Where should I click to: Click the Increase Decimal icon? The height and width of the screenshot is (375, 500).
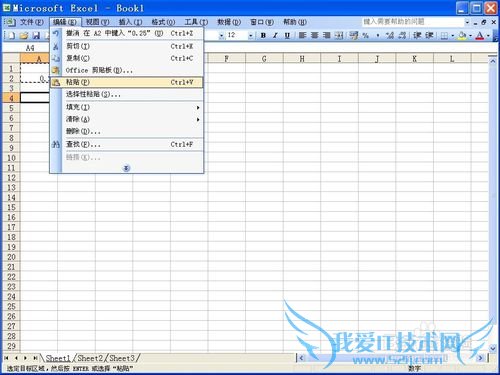click(390, 35)
